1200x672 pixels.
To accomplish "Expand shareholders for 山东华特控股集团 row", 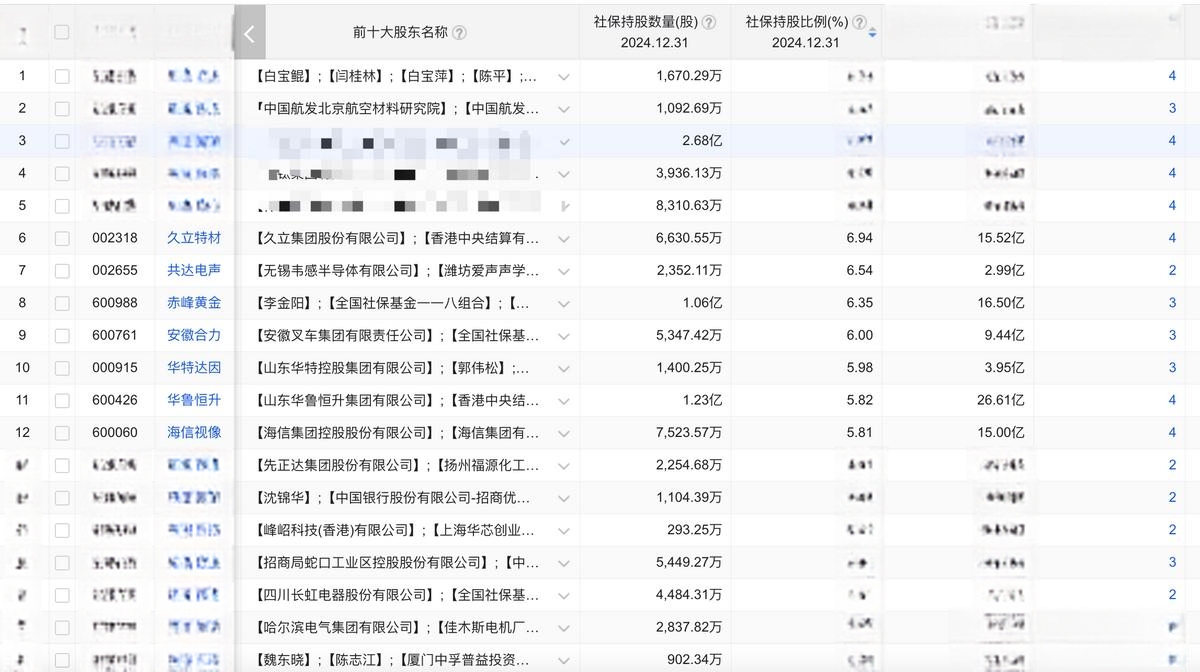I will click(564, 368).
